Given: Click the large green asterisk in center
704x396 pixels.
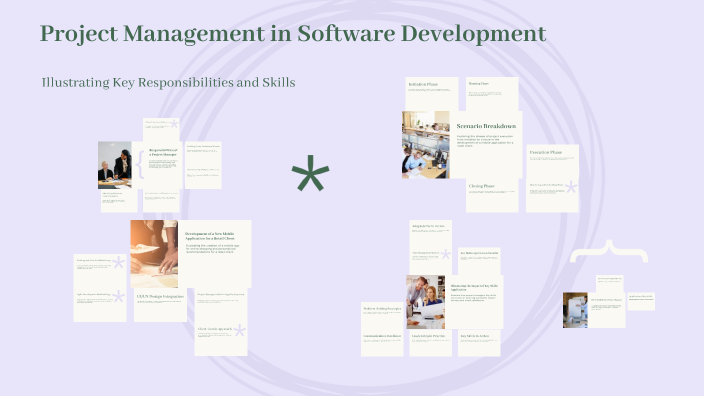Looking at the screenshot, I should [x=310, y=173].
